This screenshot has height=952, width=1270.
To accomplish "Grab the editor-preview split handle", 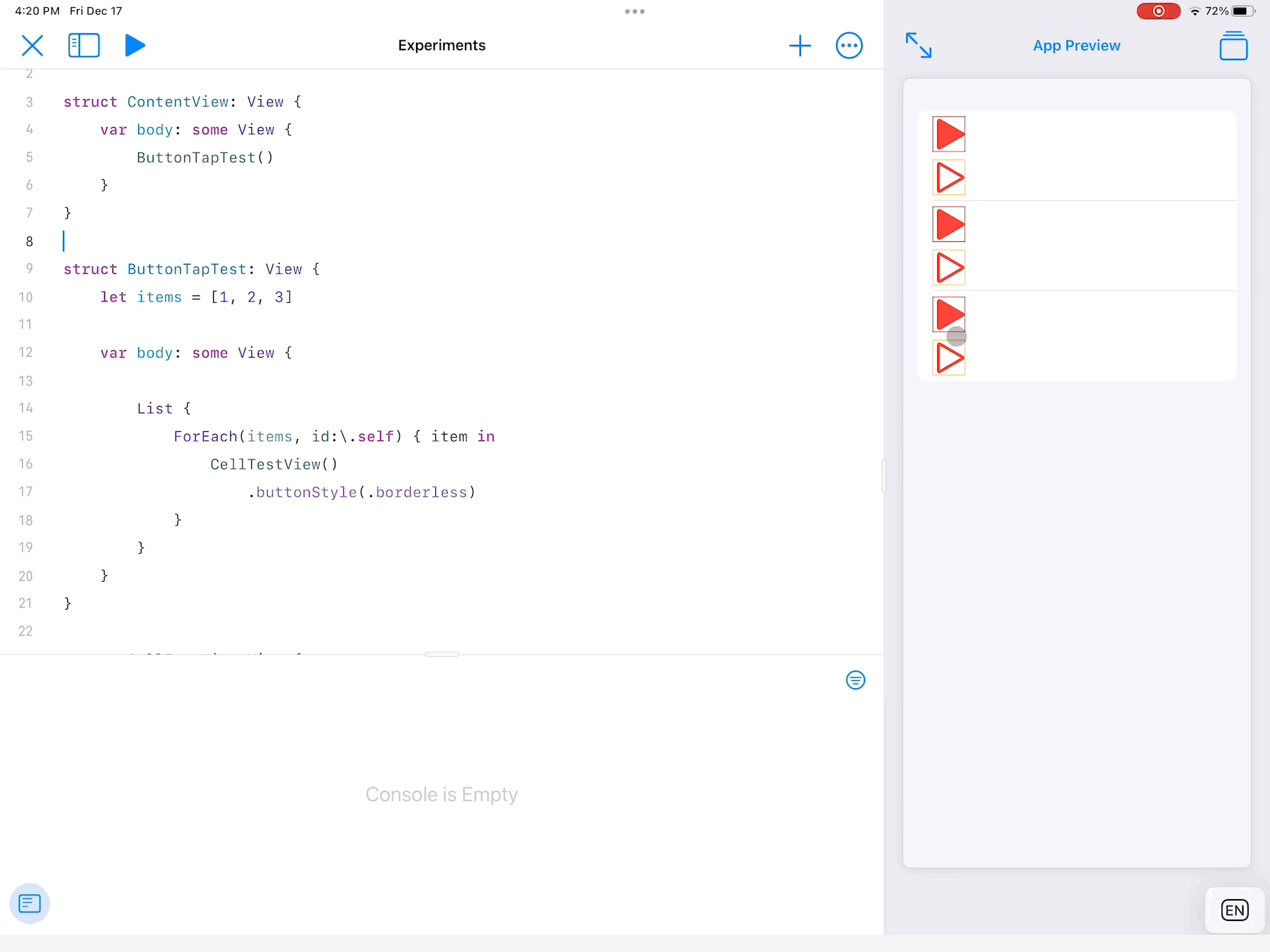I will (x=884, y=476).
